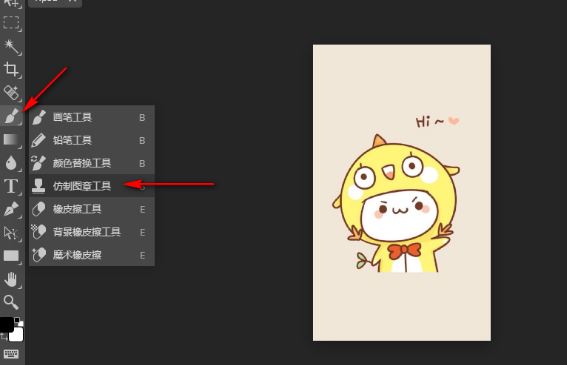Image resolution: width=567 pixels, height=365 pixels.
Task: Select the Hand tool
Action: (x=11, y=280)
